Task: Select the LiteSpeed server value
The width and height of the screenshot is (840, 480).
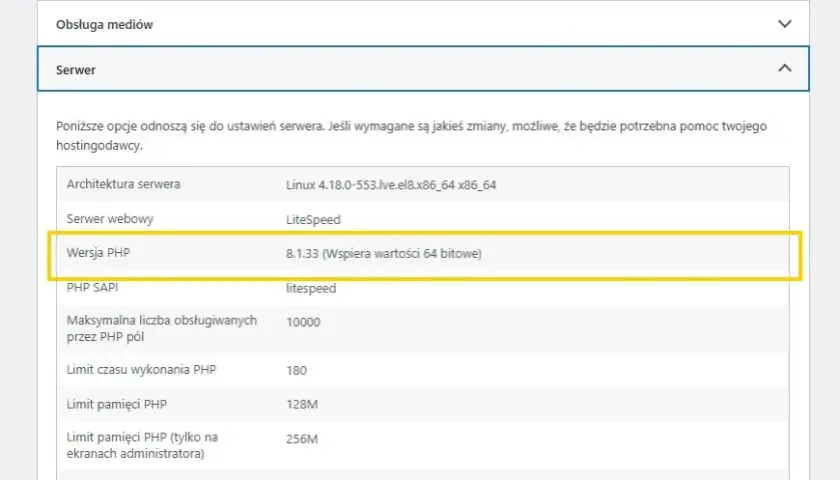Action: coord(313,220)
